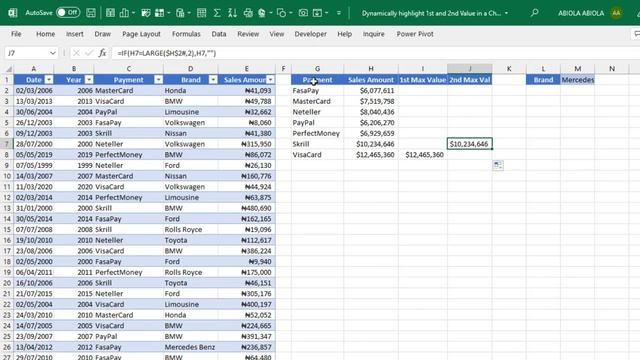Click the Save floppy disk icon
This screenshot has width=640, height=360.
[x=91, y=13]
